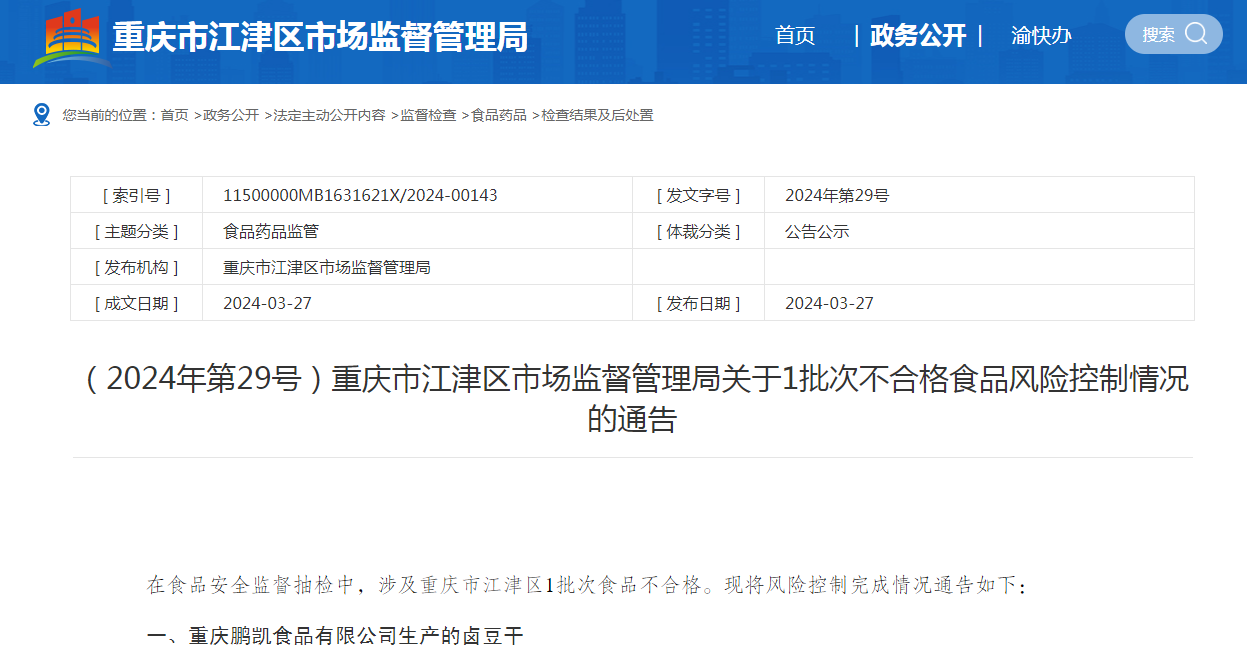This screenshot has width=1247, height=653.
Task: Click the index number 11500000MB1631621X/2024-00143
Action: tap(360, 195)
